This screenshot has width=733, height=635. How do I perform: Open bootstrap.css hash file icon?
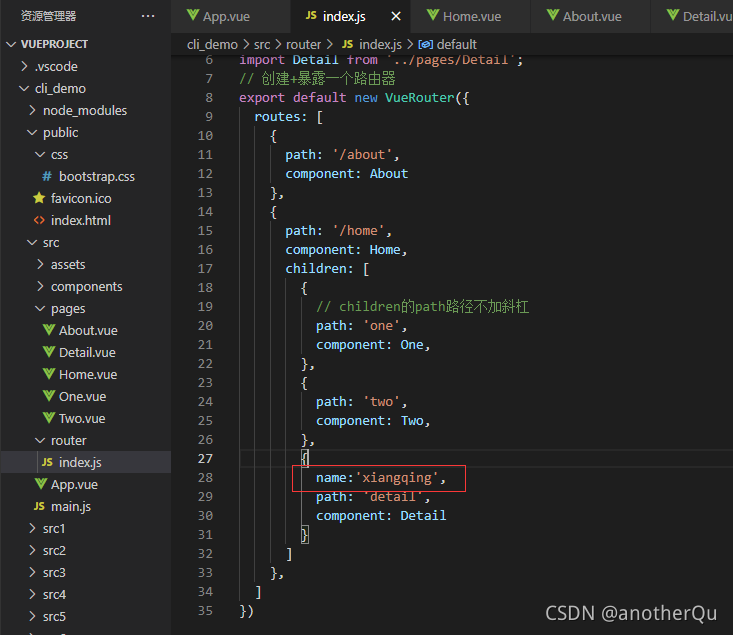(47, 176)
